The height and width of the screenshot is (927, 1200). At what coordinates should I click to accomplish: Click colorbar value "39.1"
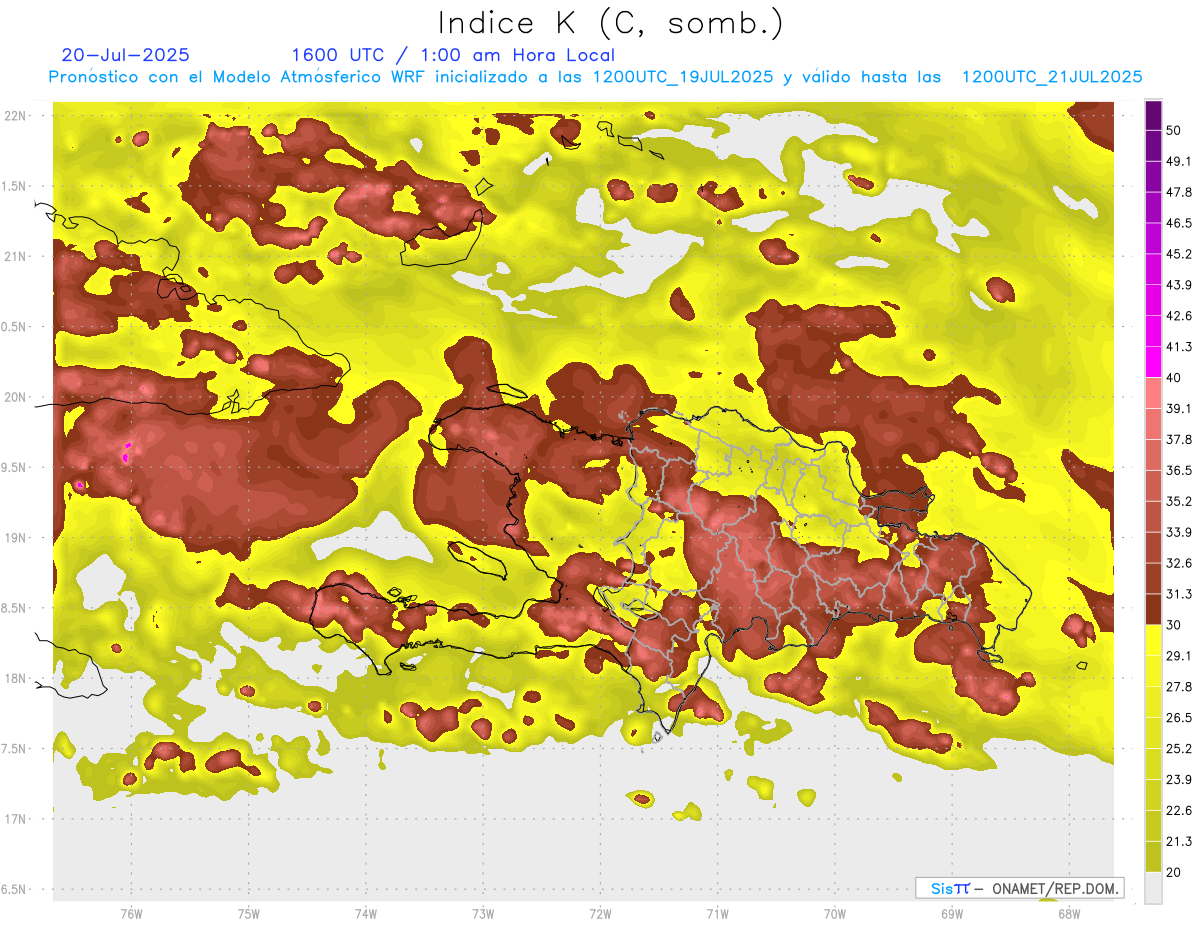coord(1179,409)
